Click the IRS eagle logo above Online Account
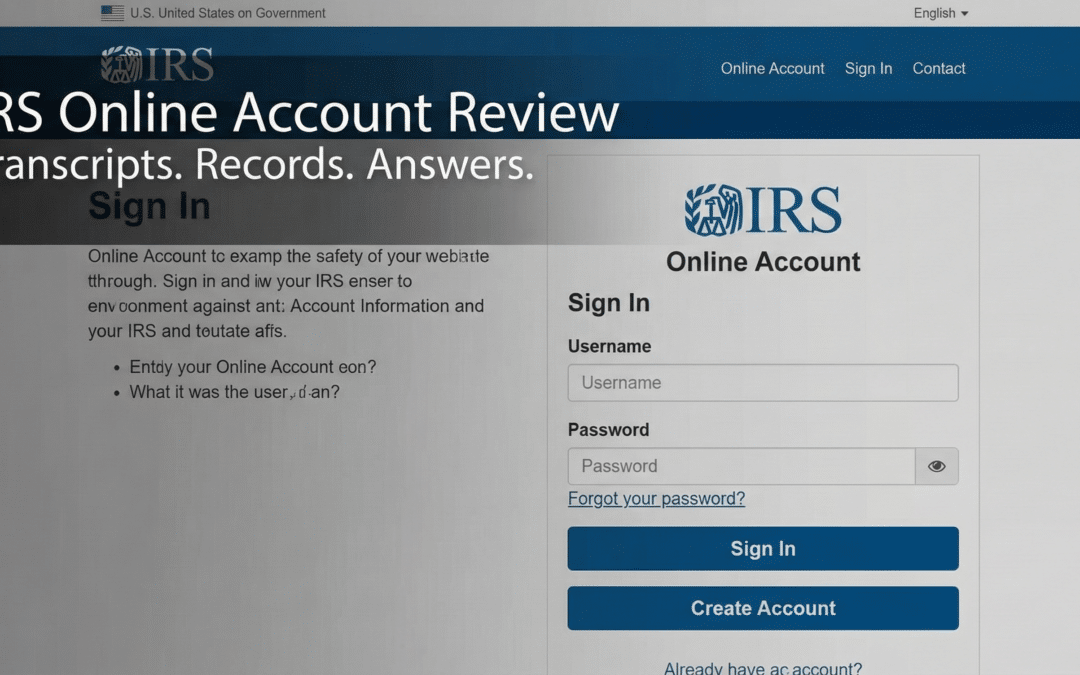 point(762,210)
